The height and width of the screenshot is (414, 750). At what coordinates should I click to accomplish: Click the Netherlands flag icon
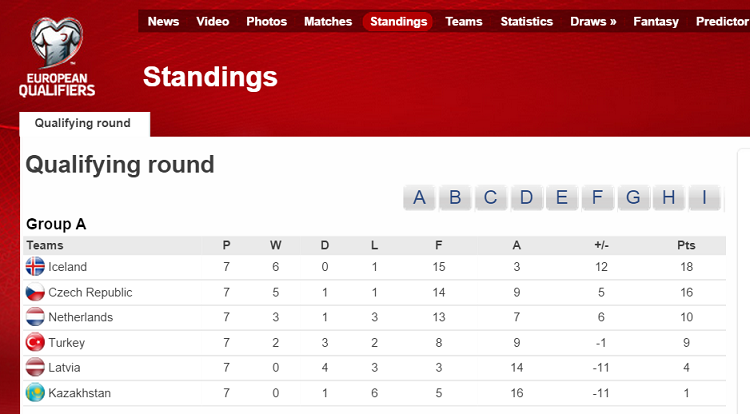click(x=36, y=317)
